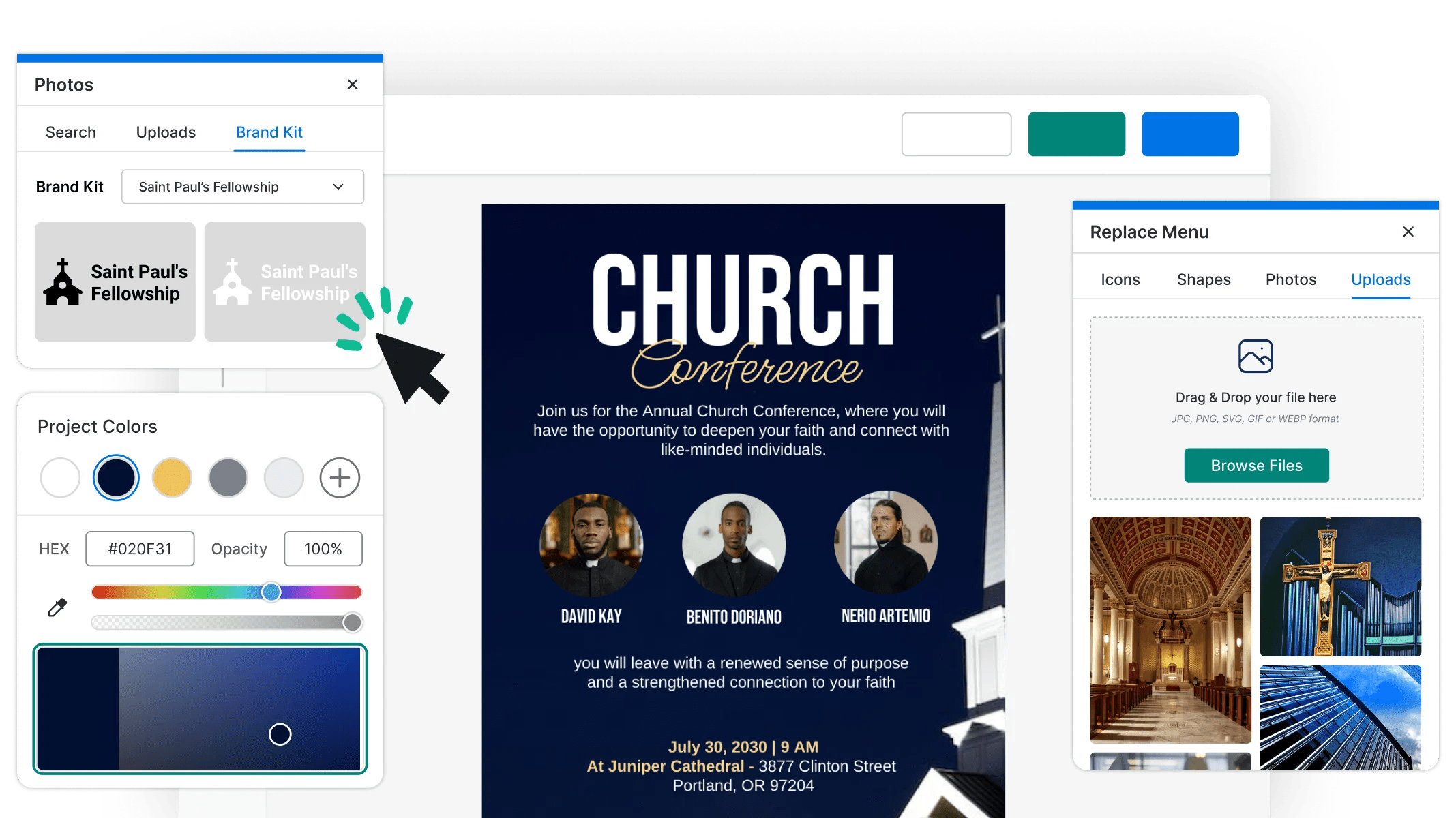Click the HEX color input field
This screenshot has width=1456, height=818.
tap(140, 549)
